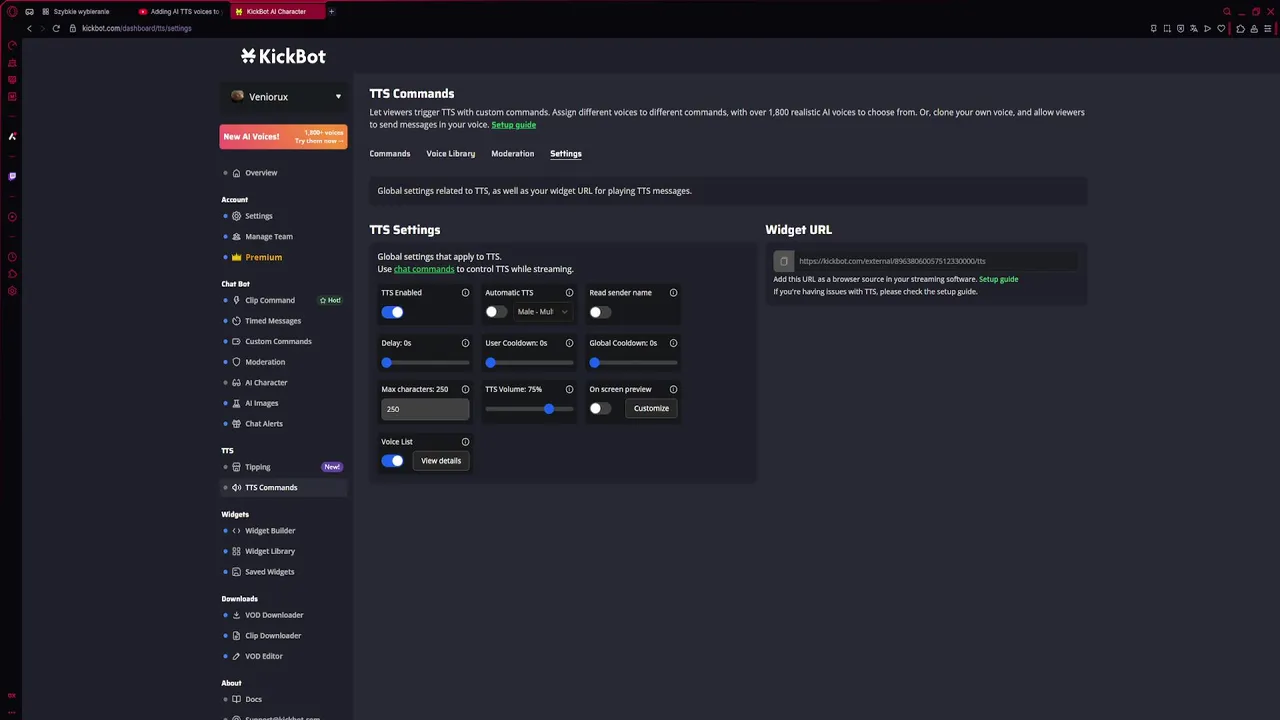Open AI Character sidebar item

[266, 383]
